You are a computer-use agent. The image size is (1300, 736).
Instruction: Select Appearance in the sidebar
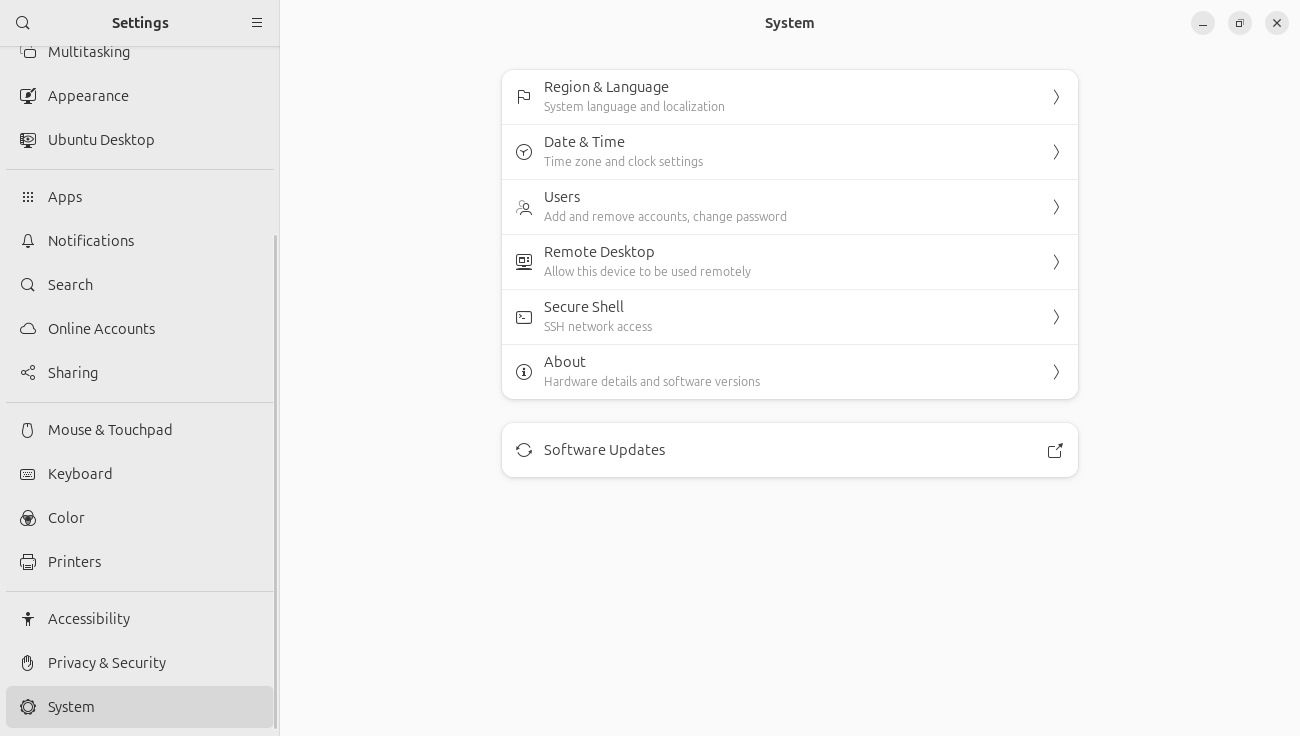click(x=88, y=96)
